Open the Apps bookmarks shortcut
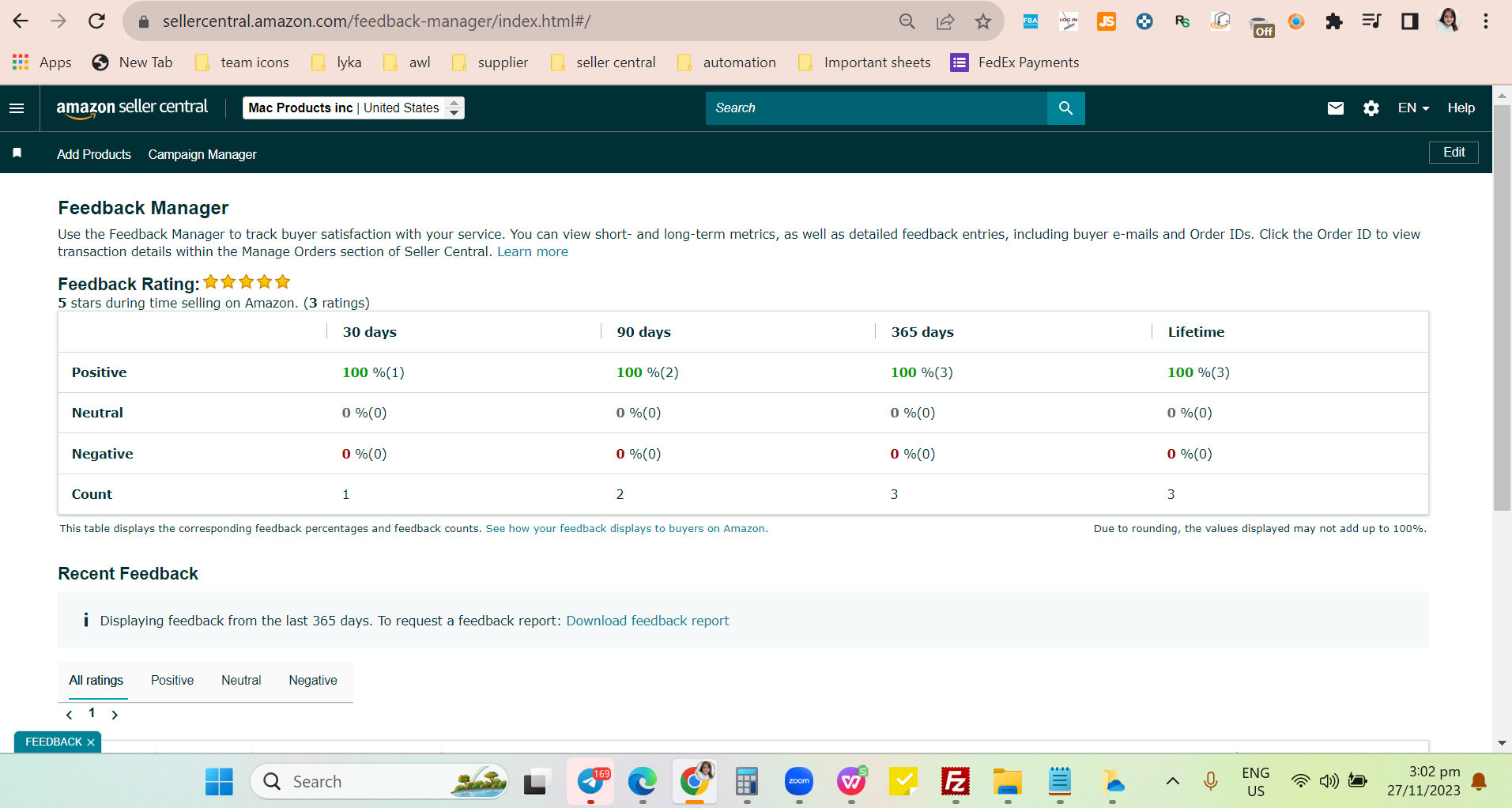This screenshot has width=1512, height=808. (43, 62)
